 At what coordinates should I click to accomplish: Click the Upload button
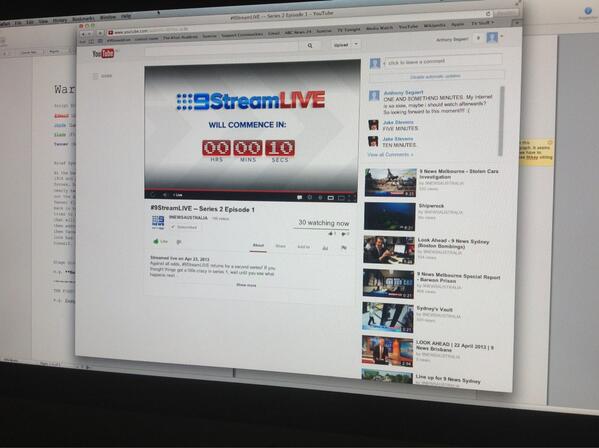pos(341,45)
